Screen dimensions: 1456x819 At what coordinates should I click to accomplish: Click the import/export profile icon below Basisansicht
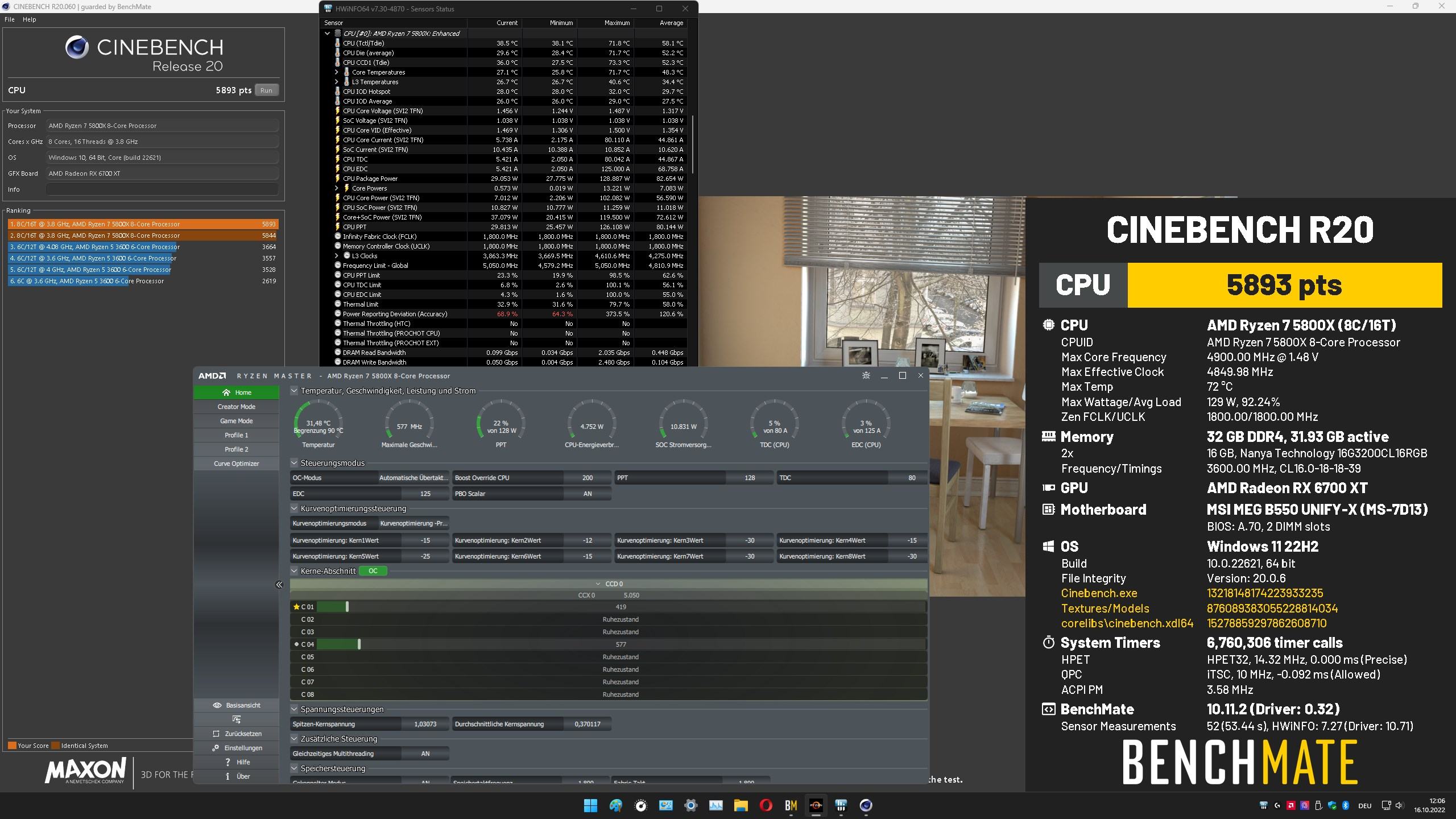coord(237,719)
